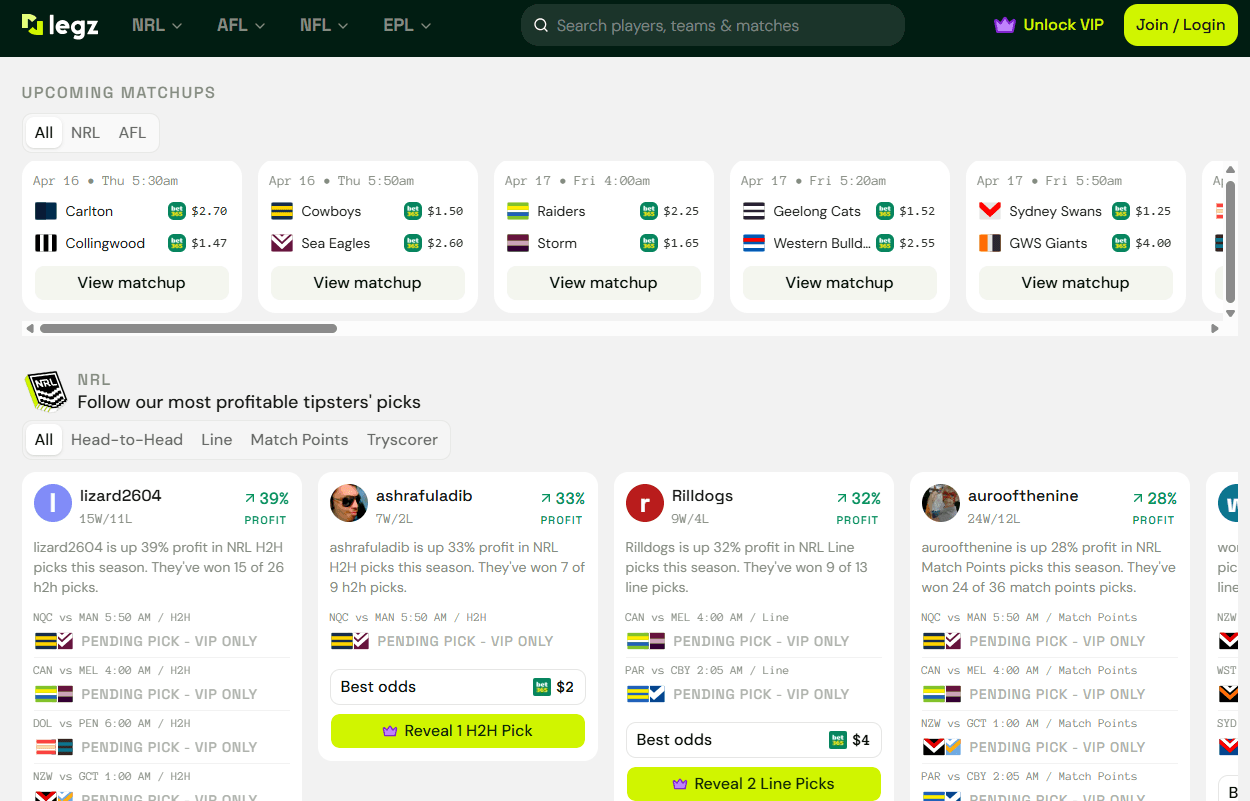Select the All tab in tipsters' picks
This screenshot has height=801, width=1250.
pyautogui.click(x=44, y=440)
